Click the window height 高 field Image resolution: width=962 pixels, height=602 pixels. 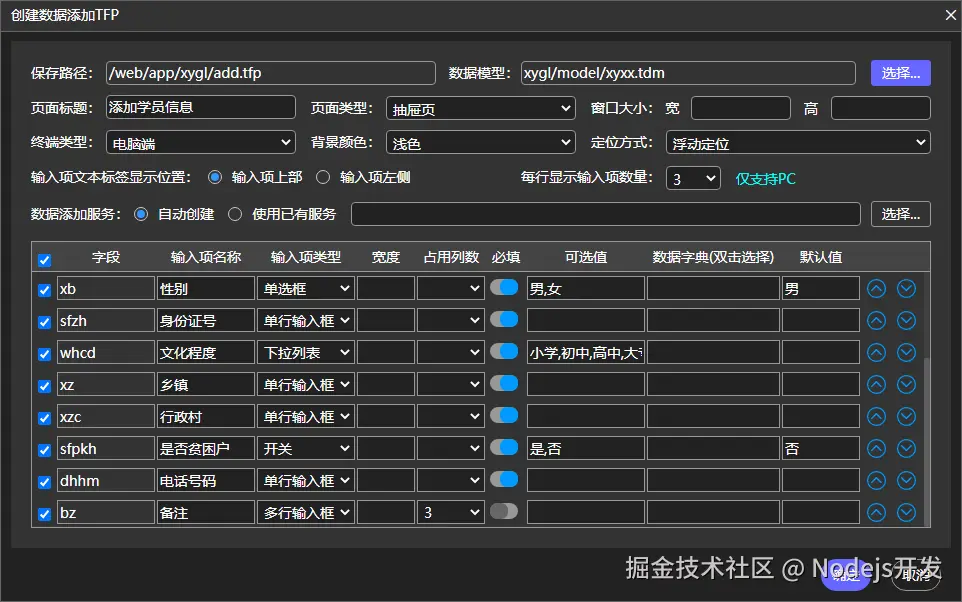880,108
